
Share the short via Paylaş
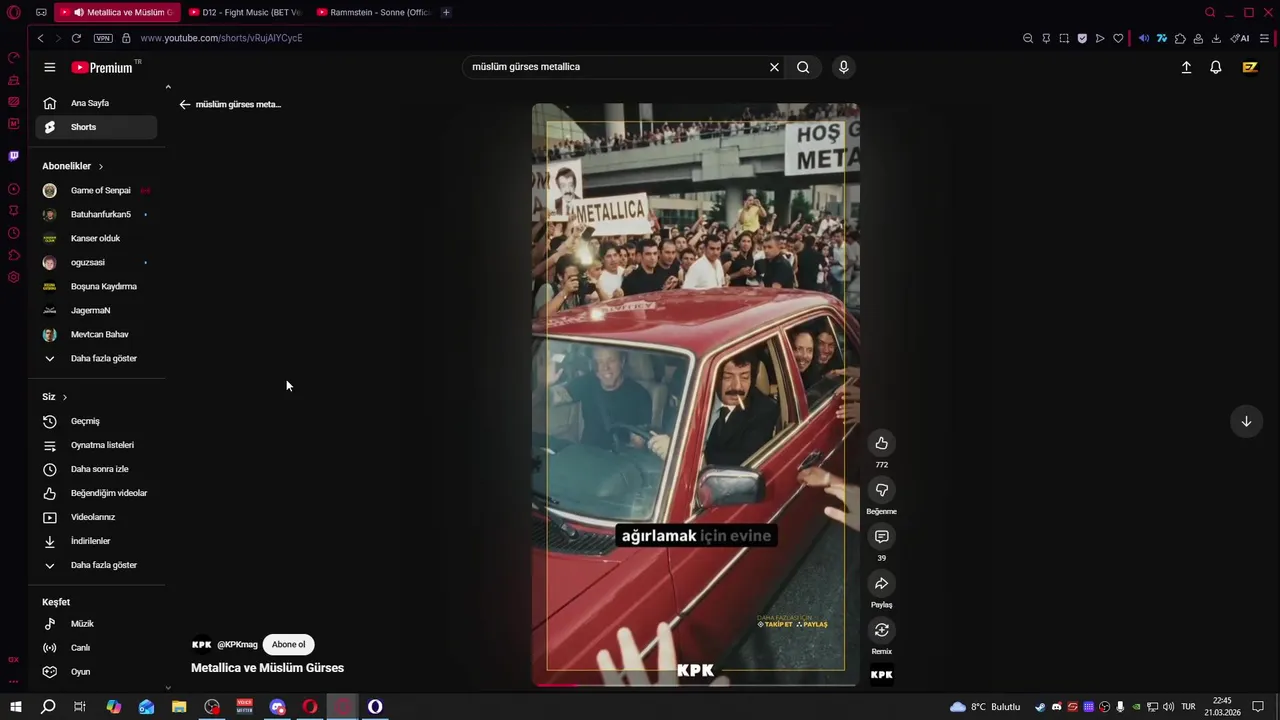[881, 583]
